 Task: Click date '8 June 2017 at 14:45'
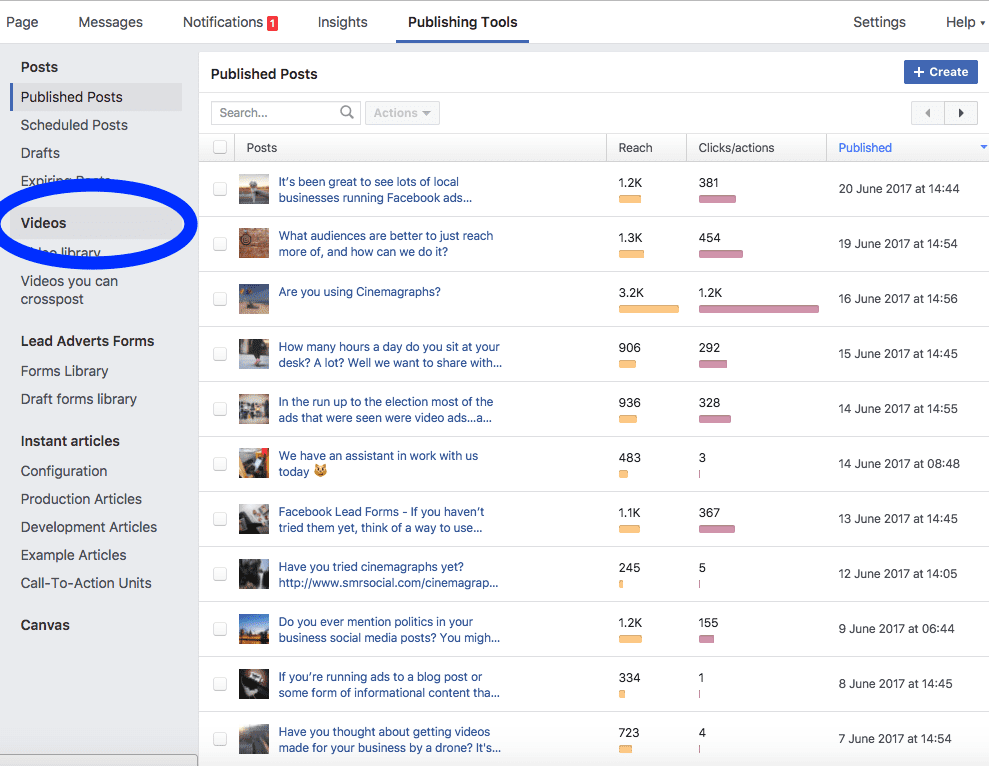pos(895,683)
